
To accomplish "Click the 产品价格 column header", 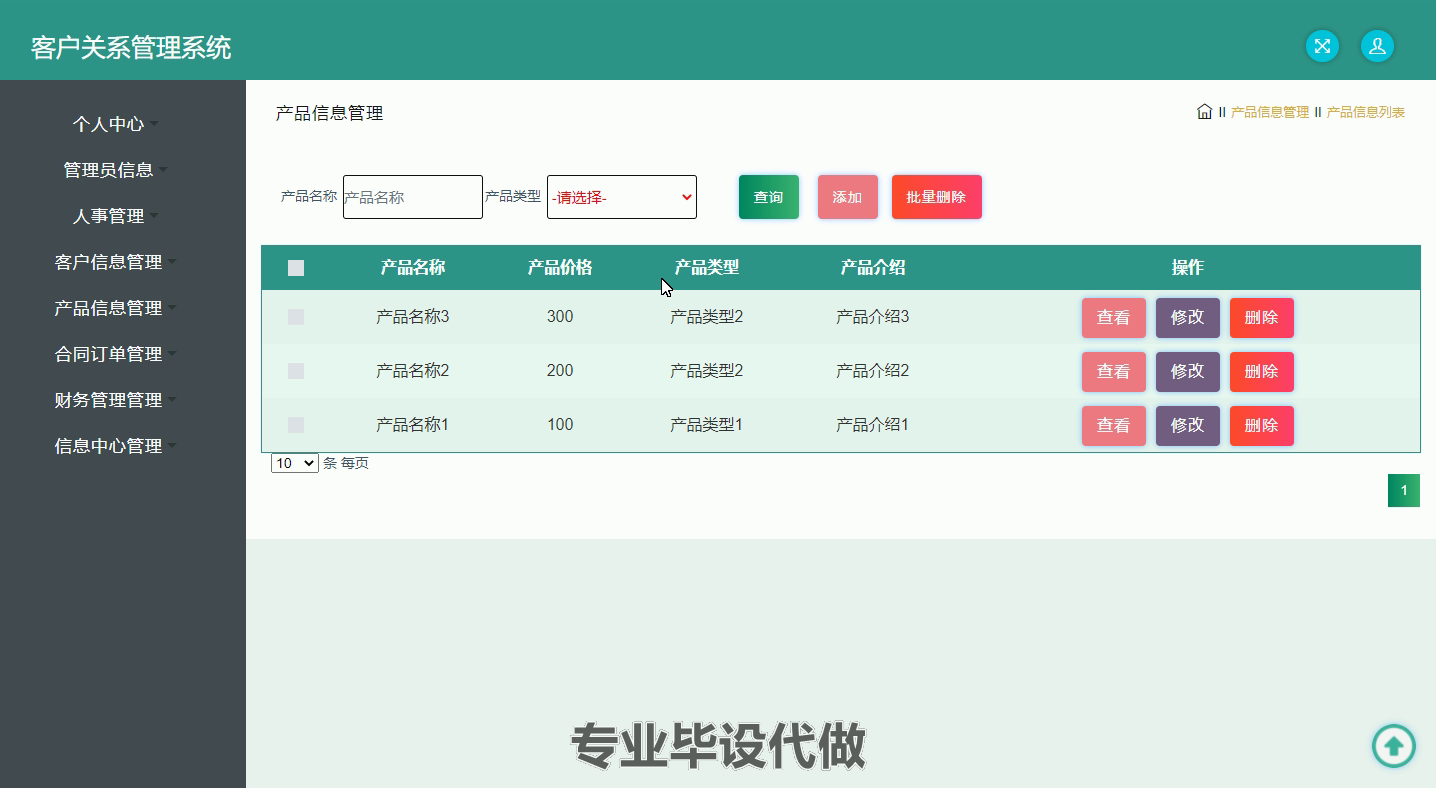I will [560, 268].
